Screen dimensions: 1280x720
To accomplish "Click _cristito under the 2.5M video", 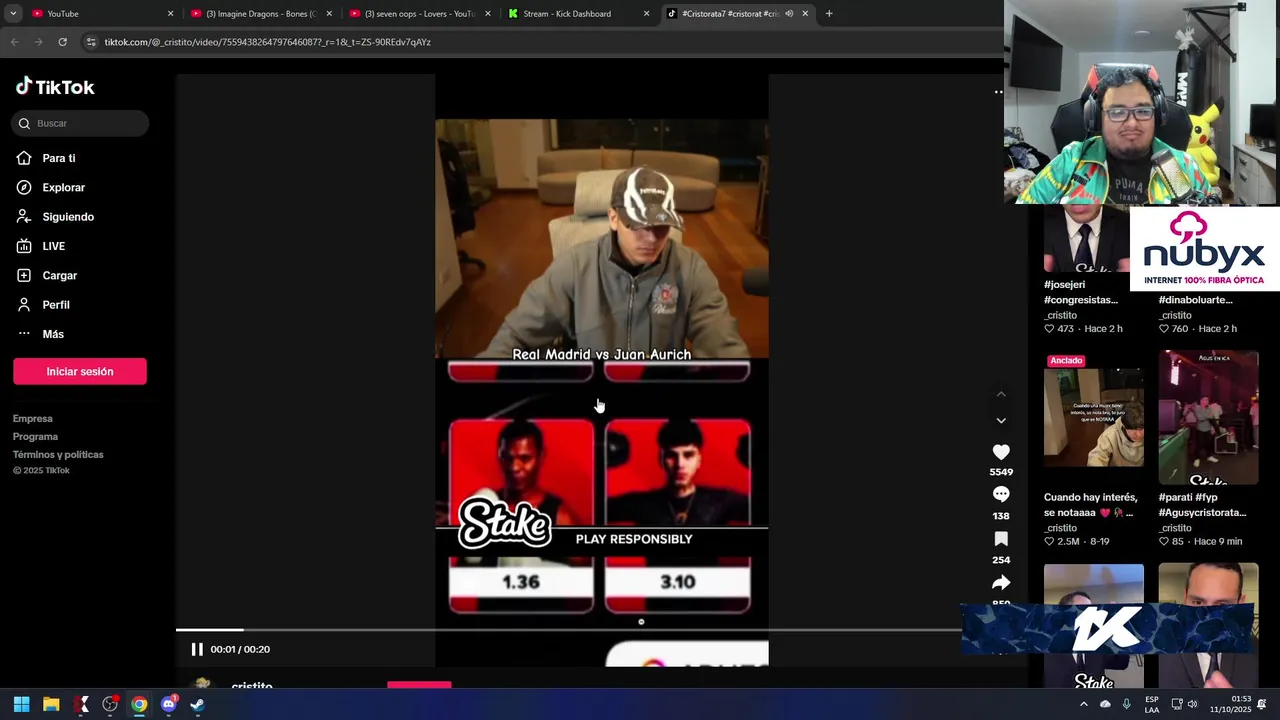I will tap(1061, 528).
